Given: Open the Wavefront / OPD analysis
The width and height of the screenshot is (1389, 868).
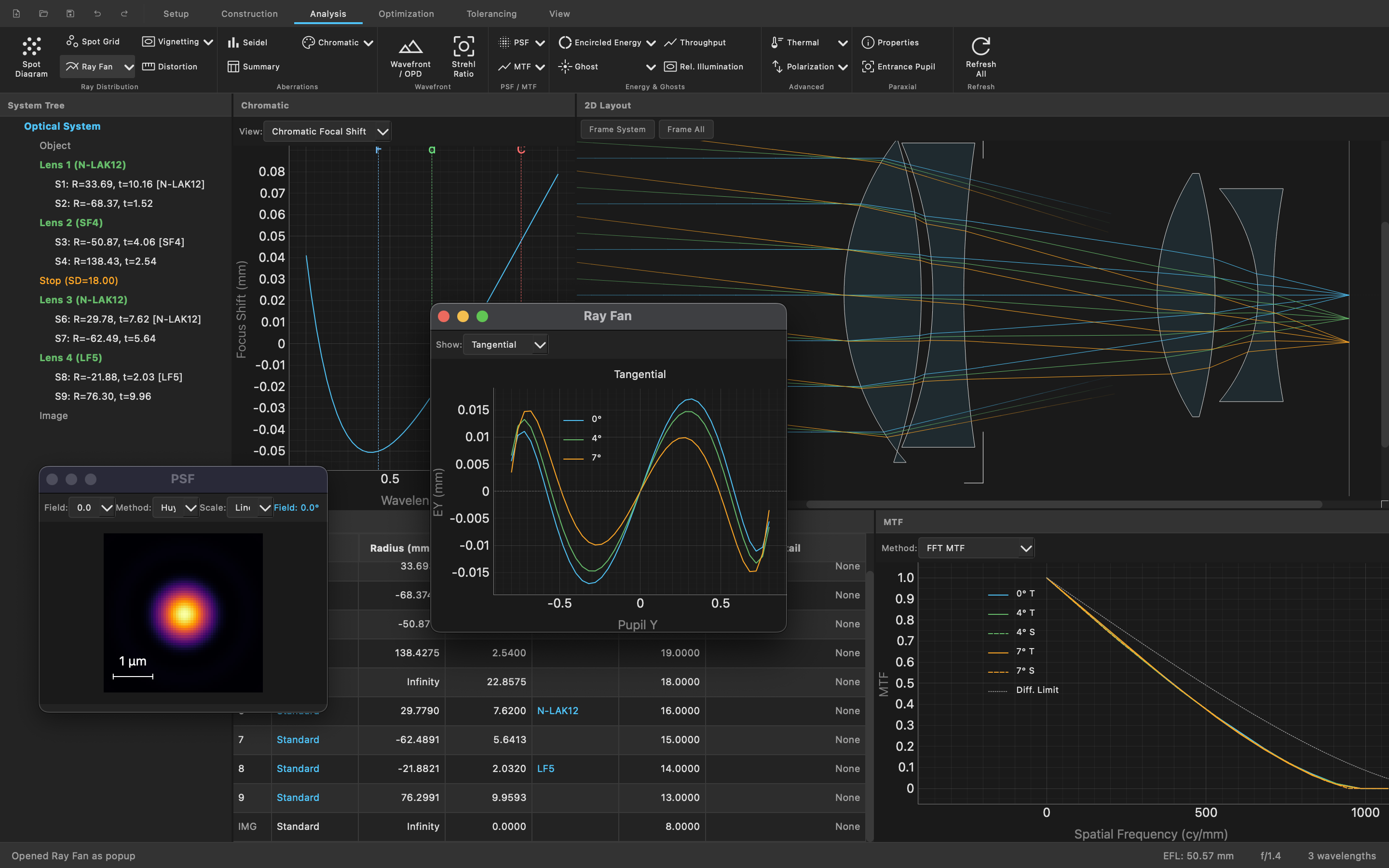Looking at the screenshot, I should [410, 56].
